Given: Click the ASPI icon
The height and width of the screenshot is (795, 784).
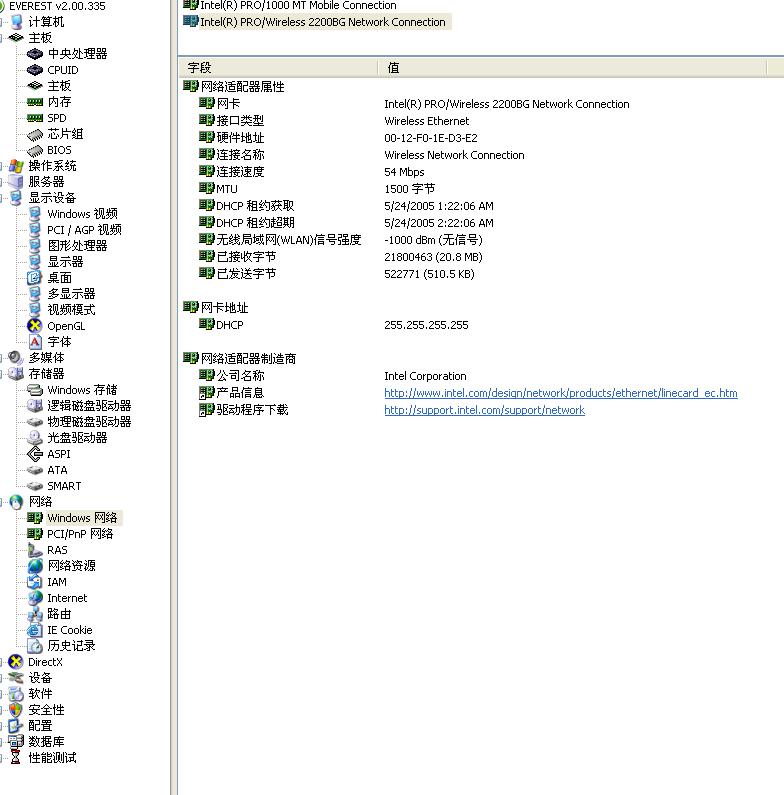Looking at the screenshot, I should tap(34, 454).
